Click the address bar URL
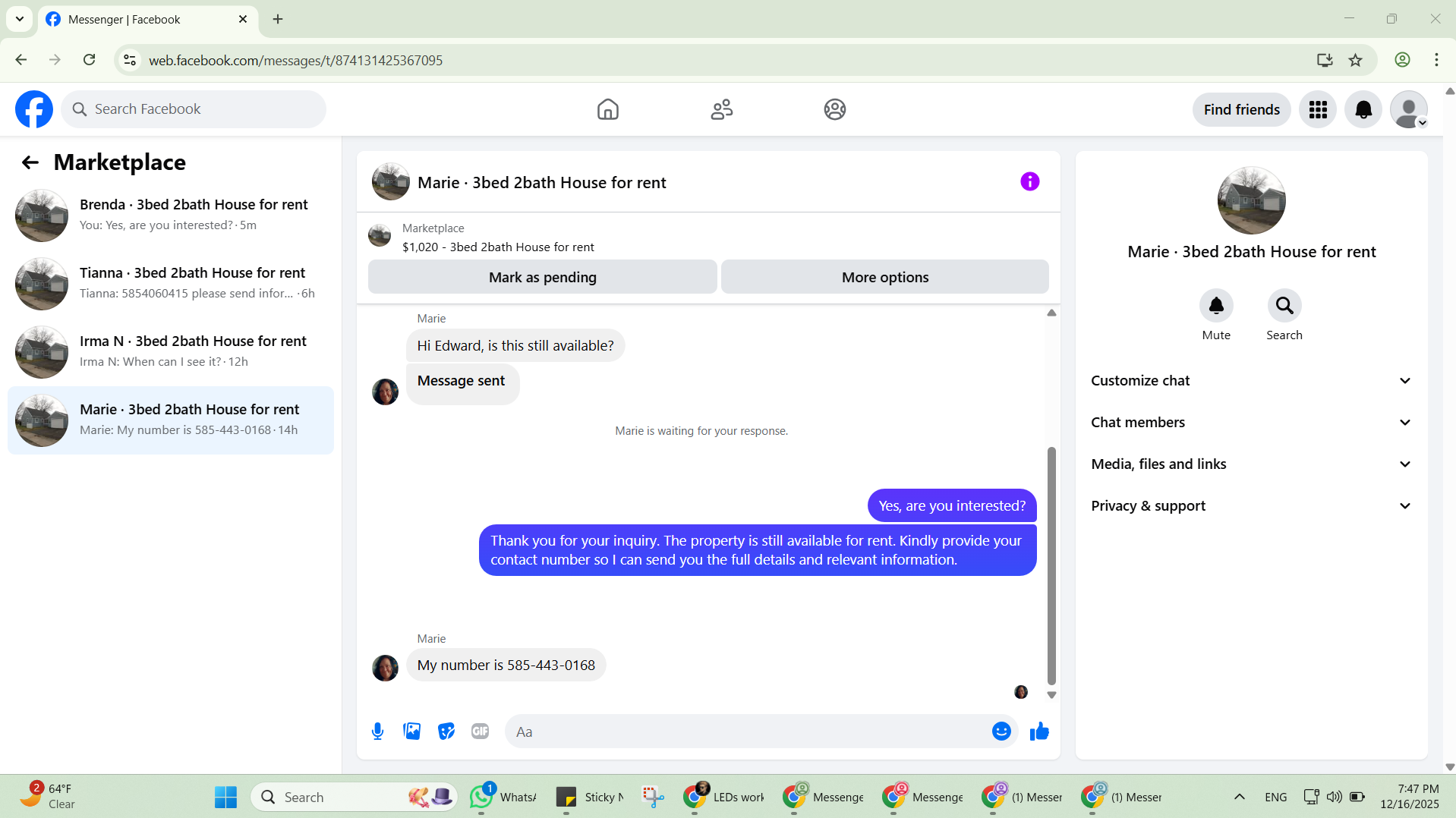Image resolution: width=1456 pixels, height=818 pixels. tap(295, 60)
